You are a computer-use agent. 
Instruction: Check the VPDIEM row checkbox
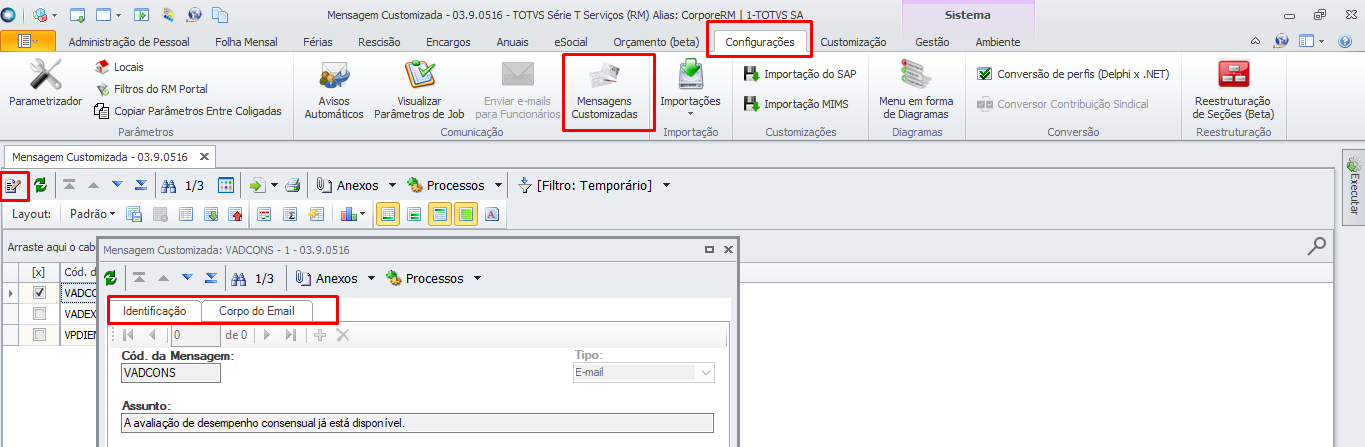point(39,335)
